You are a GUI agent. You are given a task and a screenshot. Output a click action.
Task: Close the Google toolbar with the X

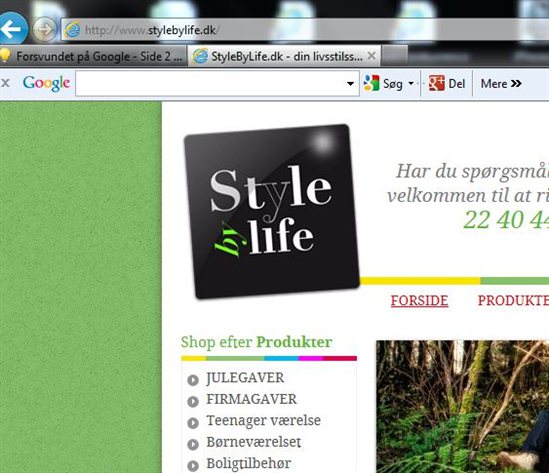(5, 83)
